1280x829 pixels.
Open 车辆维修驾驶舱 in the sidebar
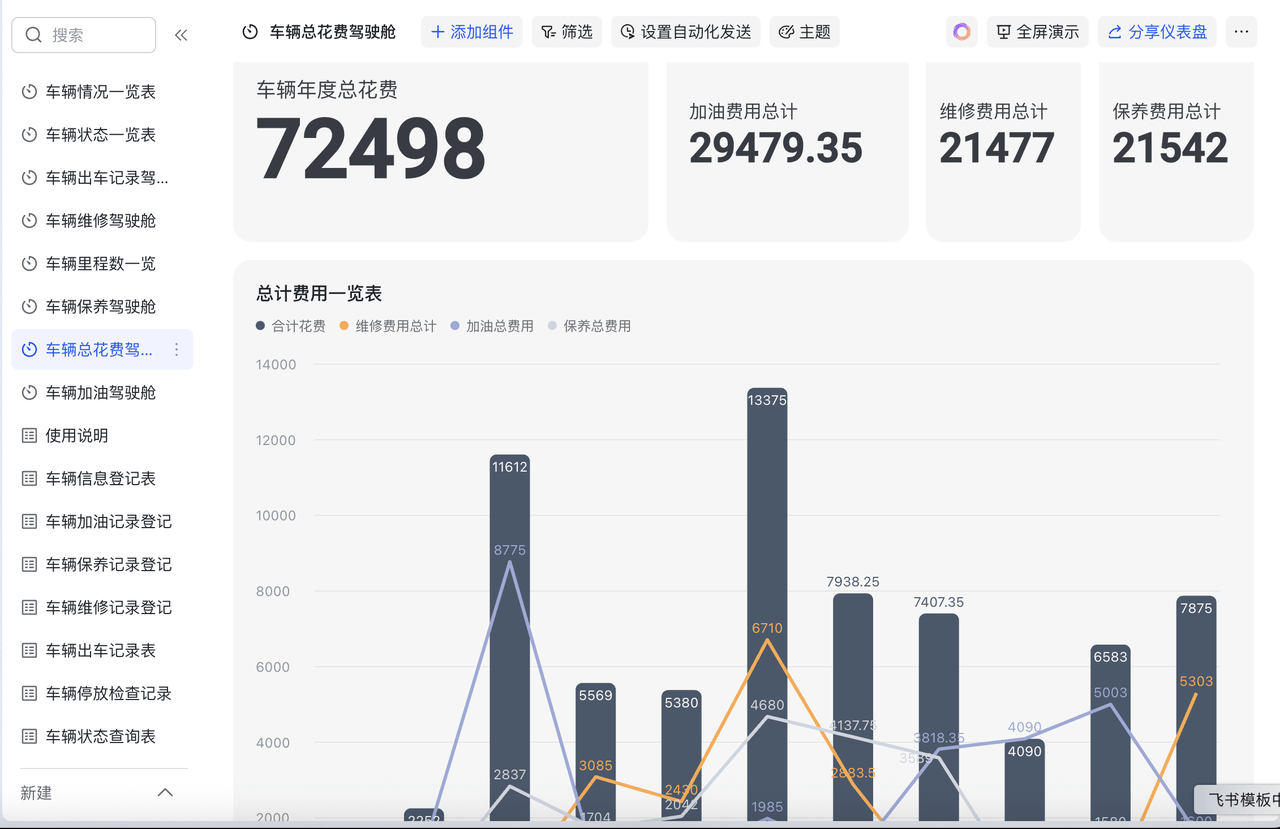[101, 221]
